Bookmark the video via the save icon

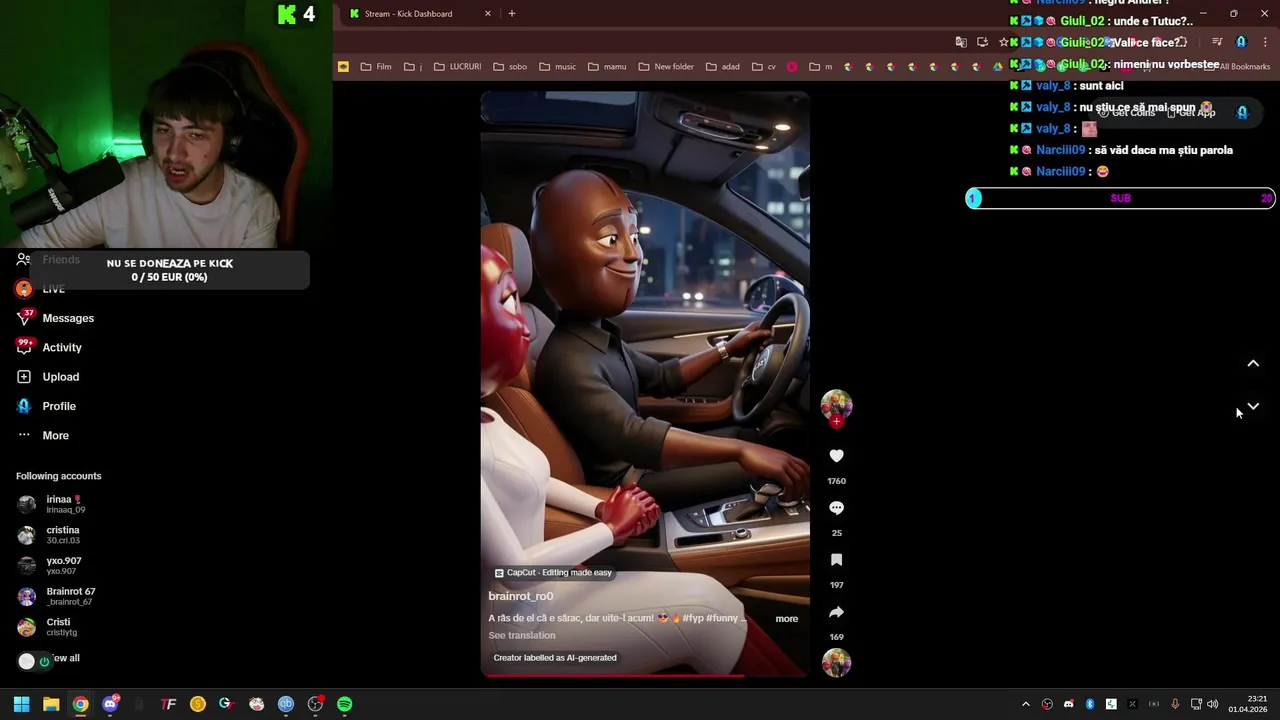(x=836, y=560)
